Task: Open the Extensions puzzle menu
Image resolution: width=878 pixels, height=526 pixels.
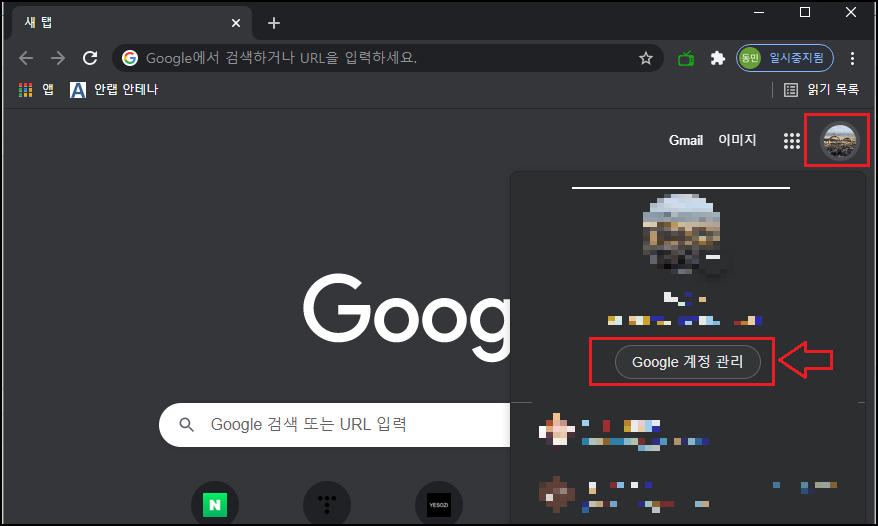Action: pos(717,58)
